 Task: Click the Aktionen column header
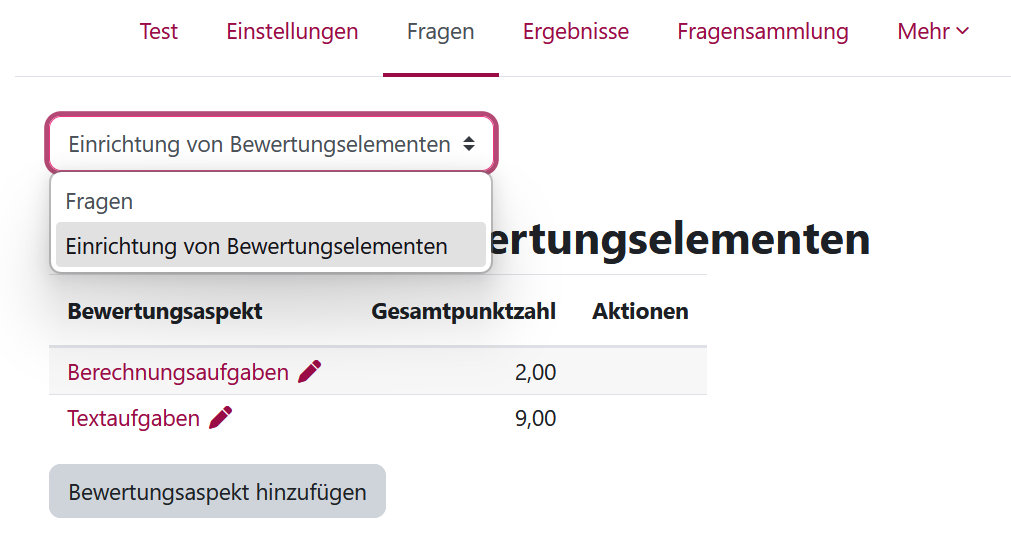[640, 311]
